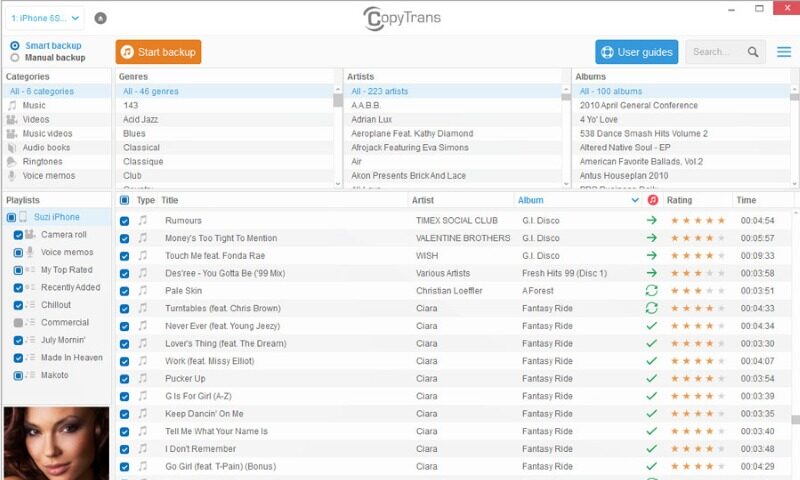
Task: Sort by the Title column header
Action: pyautogui.click(x=170, y=200)
